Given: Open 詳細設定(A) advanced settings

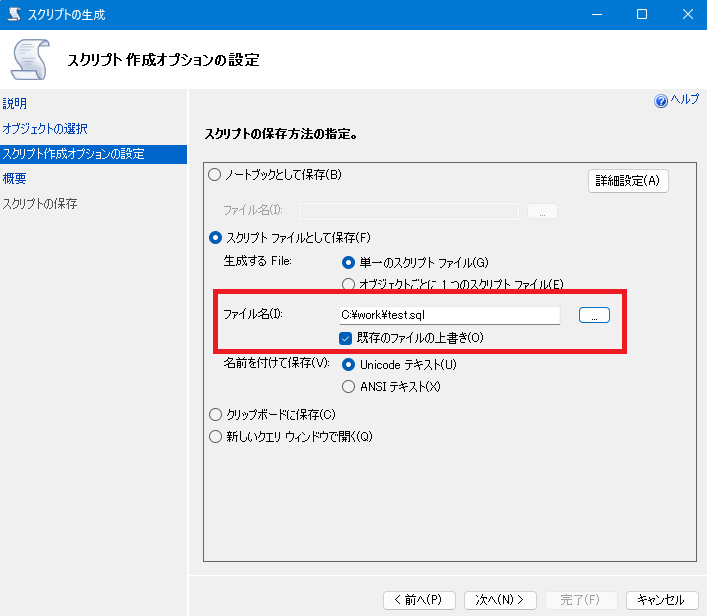Looking at the screenshot, I should [628, 181].
